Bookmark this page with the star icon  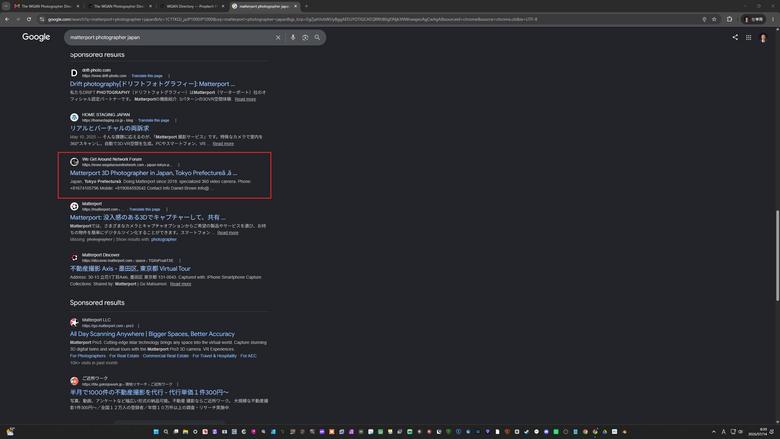714,19
